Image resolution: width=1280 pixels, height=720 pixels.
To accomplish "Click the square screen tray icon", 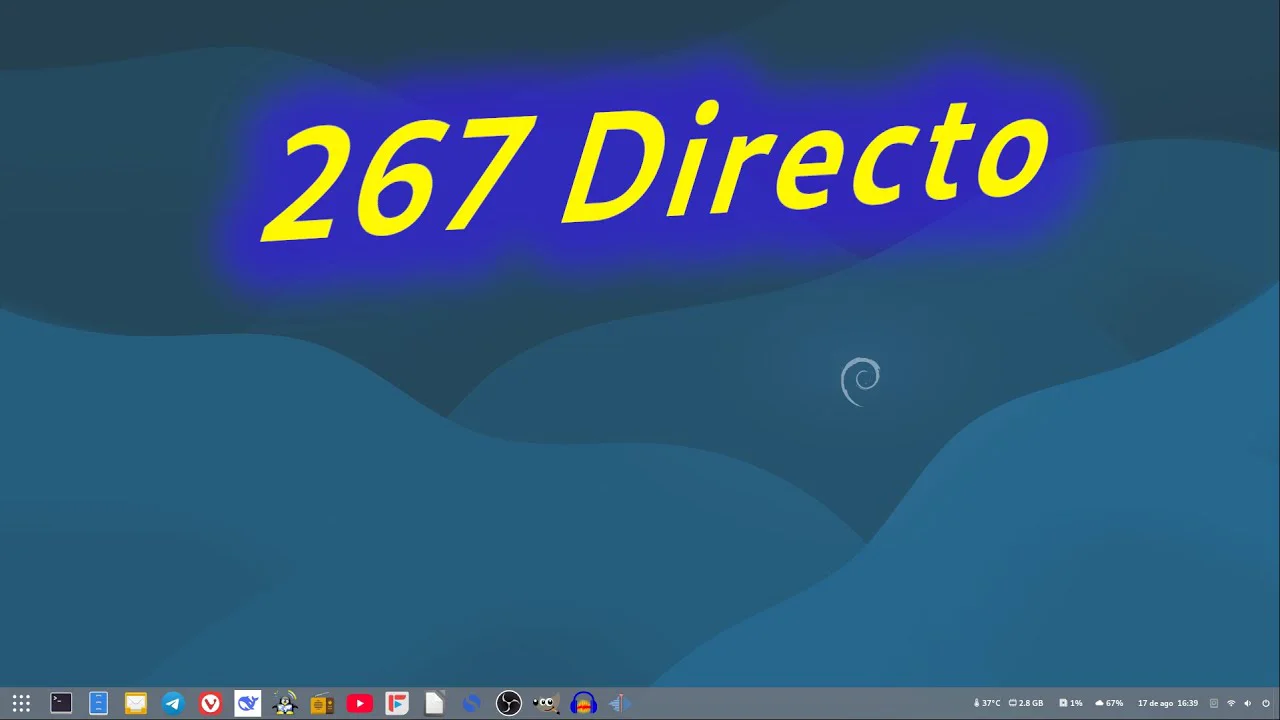I will click(x=1214, y=703).
